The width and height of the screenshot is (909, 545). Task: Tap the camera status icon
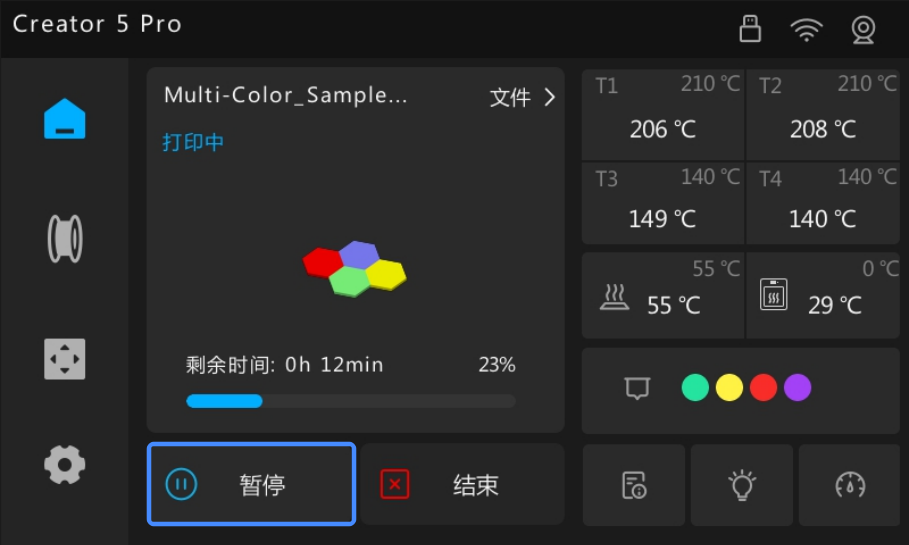(863, 30)
